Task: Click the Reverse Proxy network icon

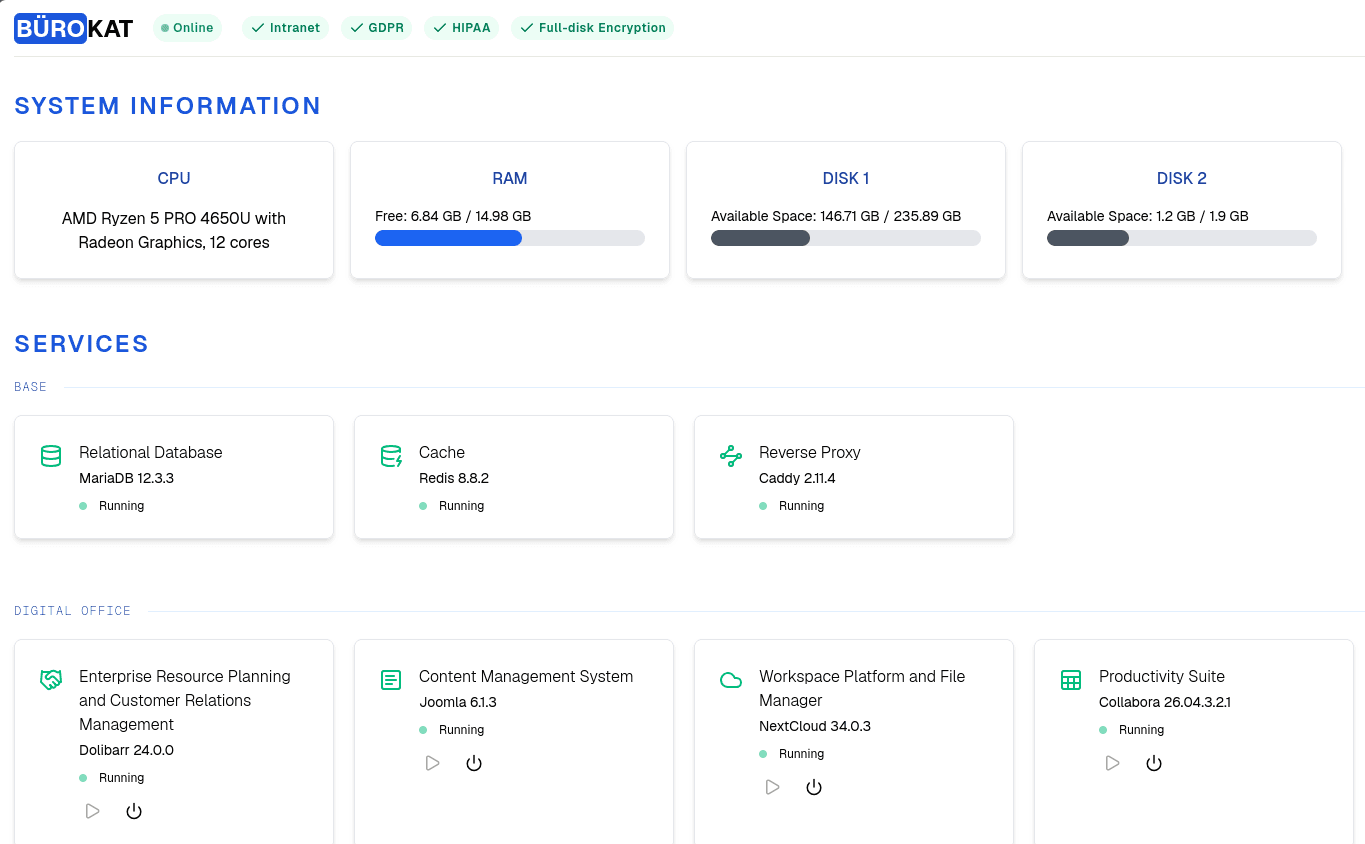Action: click(731, 456)
